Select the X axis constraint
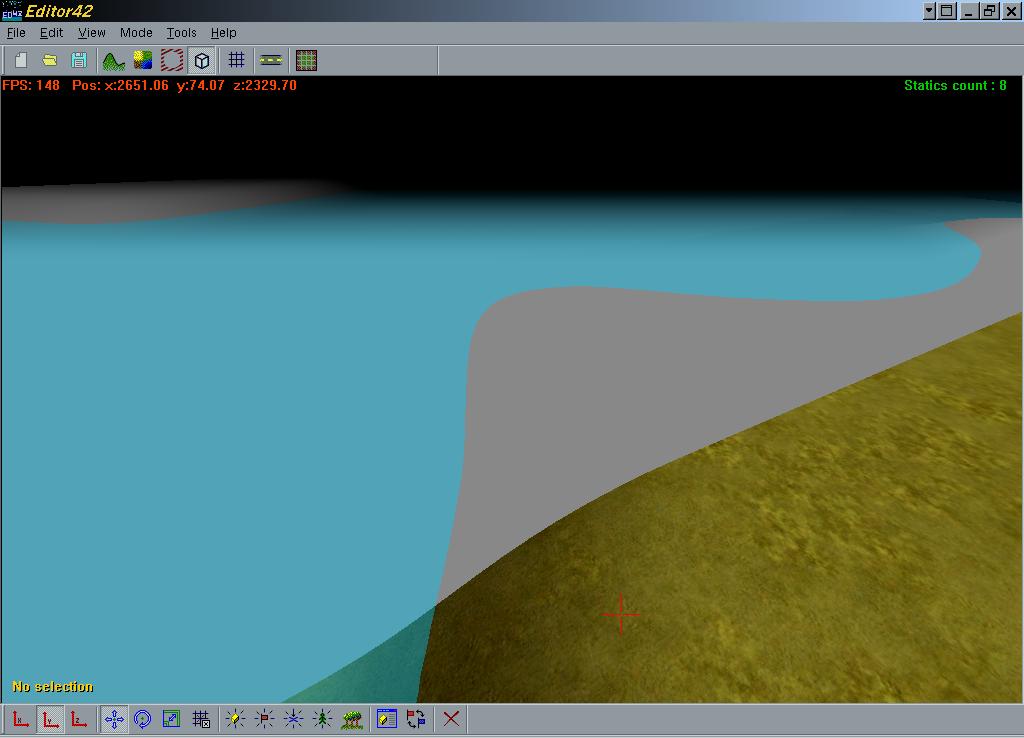 tap(21, 720)
